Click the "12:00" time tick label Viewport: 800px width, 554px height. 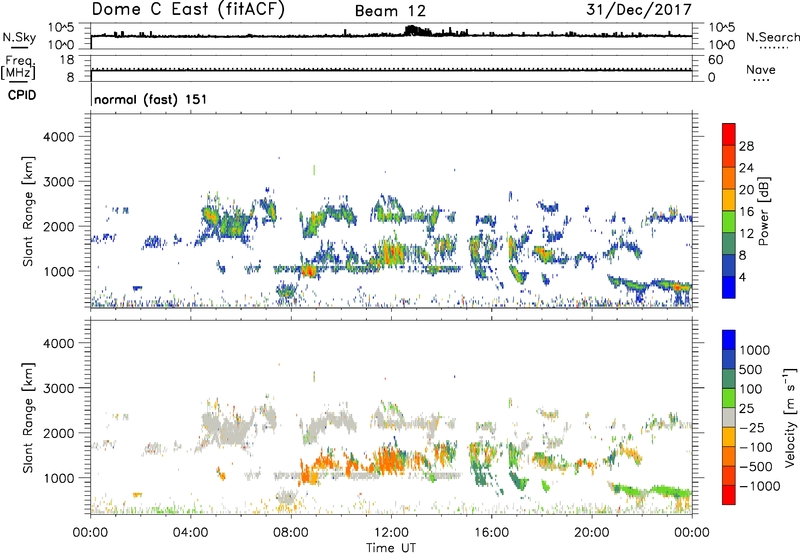point(391,533)
